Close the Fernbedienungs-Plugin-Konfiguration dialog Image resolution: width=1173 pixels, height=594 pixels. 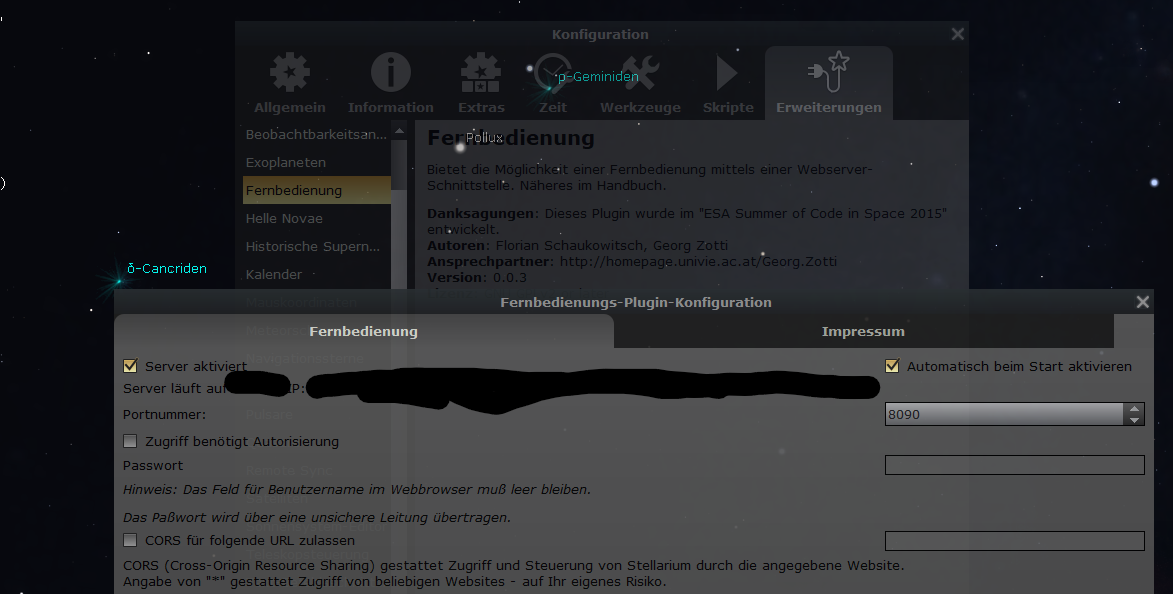pos(1142,301)
